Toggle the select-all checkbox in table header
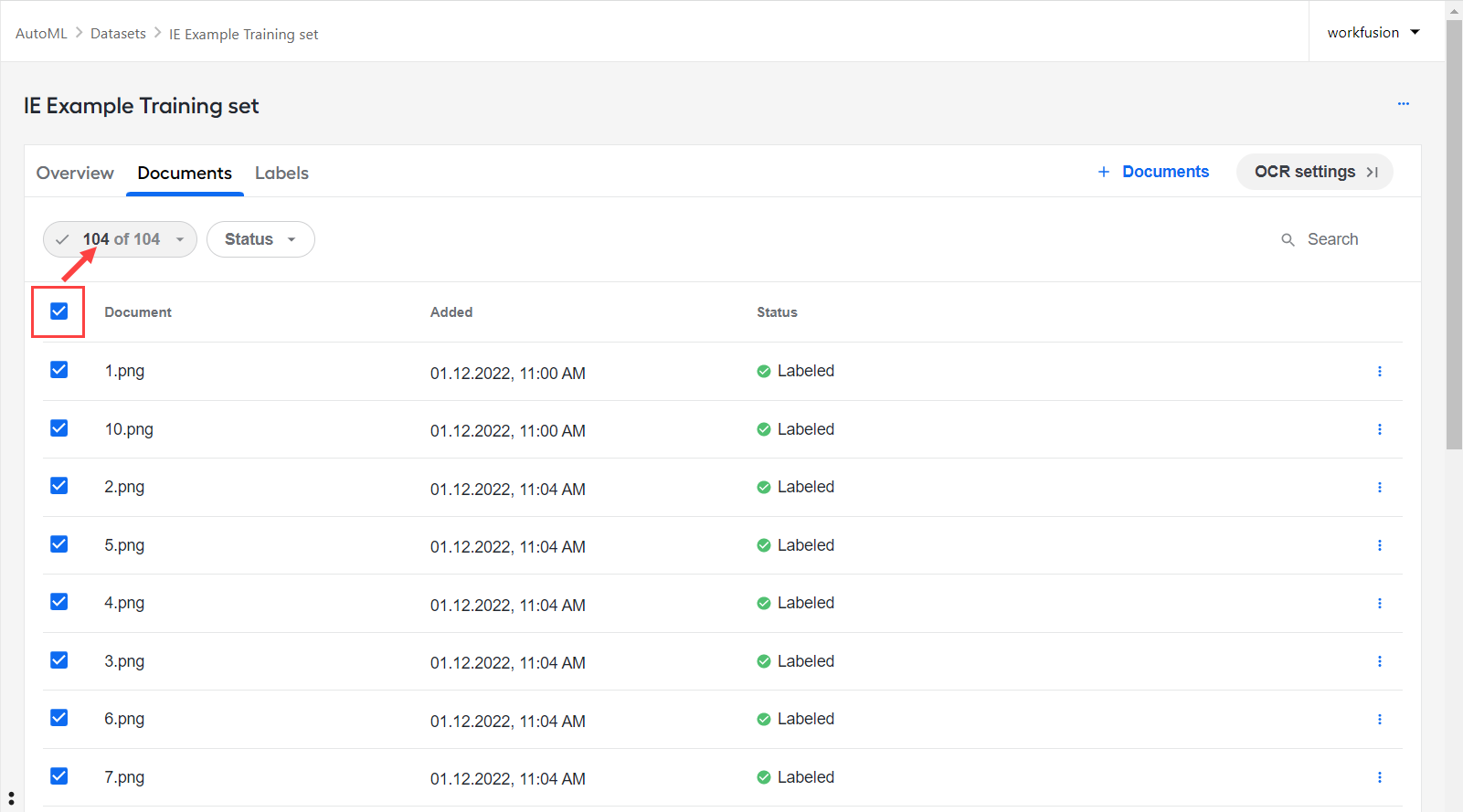Viewport: 1463px width, 812px height. [59, 311]
